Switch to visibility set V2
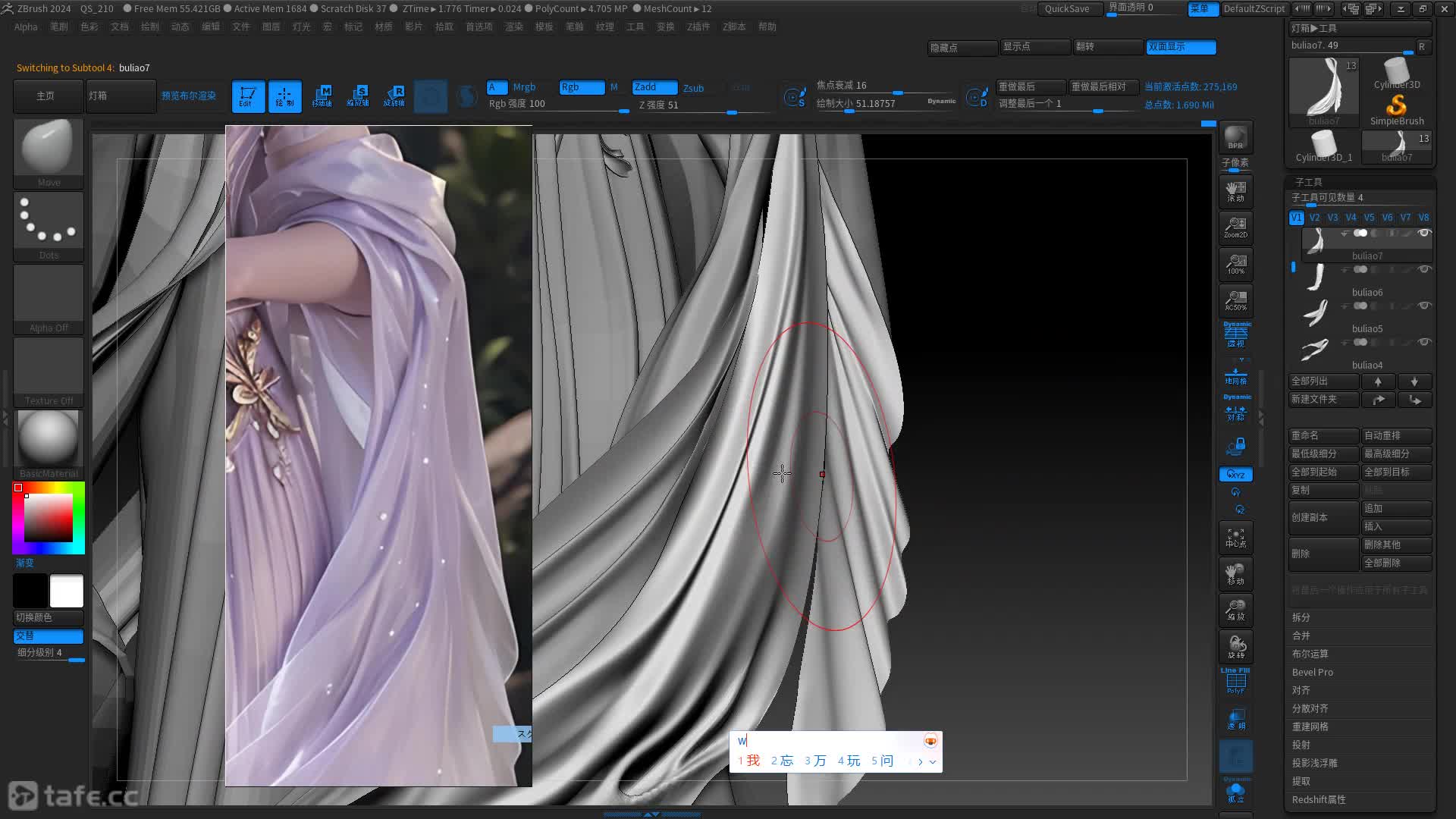 pos(1314,218)
